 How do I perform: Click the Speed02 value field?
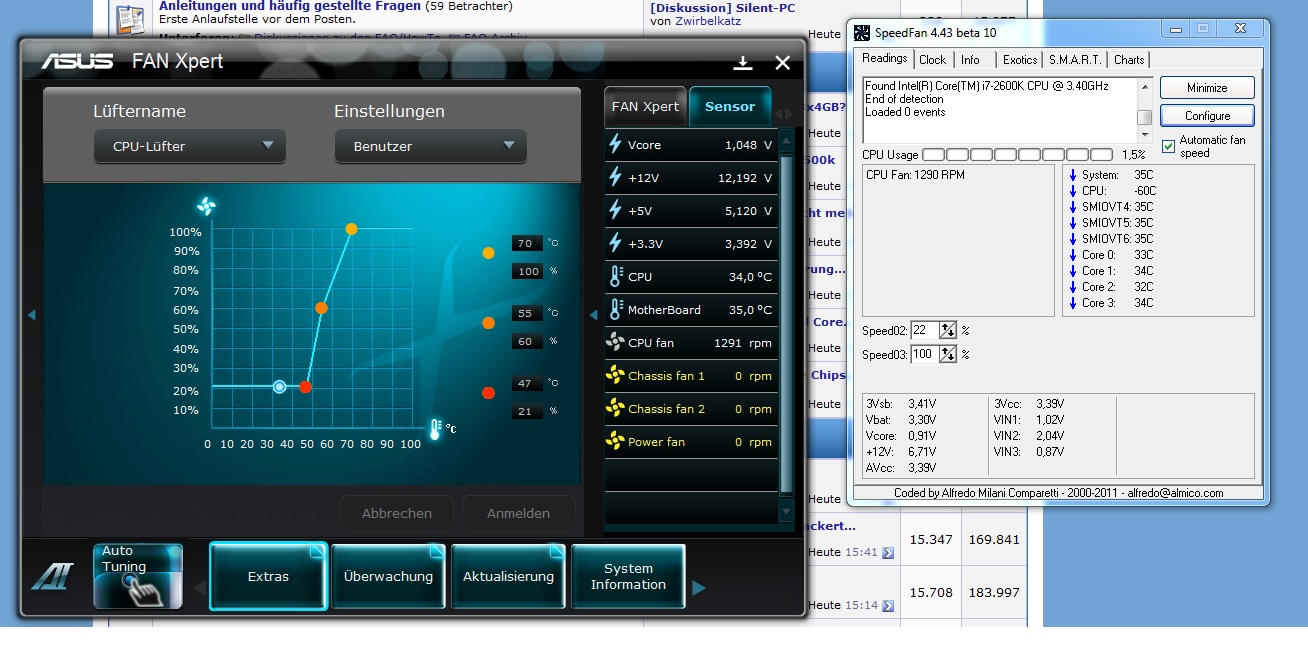pos(925,330)
